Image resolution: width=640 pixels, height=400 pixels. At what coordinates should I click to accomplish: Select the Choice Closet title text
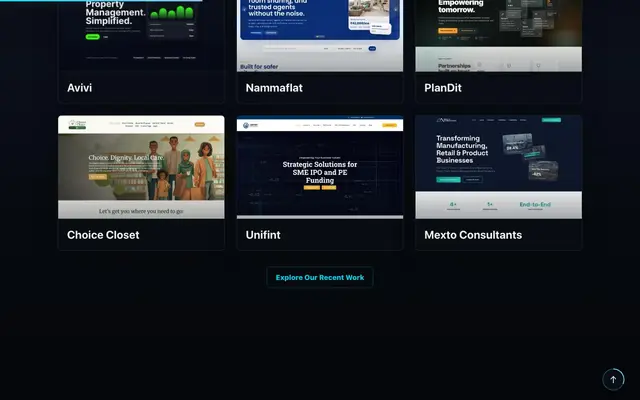[x=103, y=235]
